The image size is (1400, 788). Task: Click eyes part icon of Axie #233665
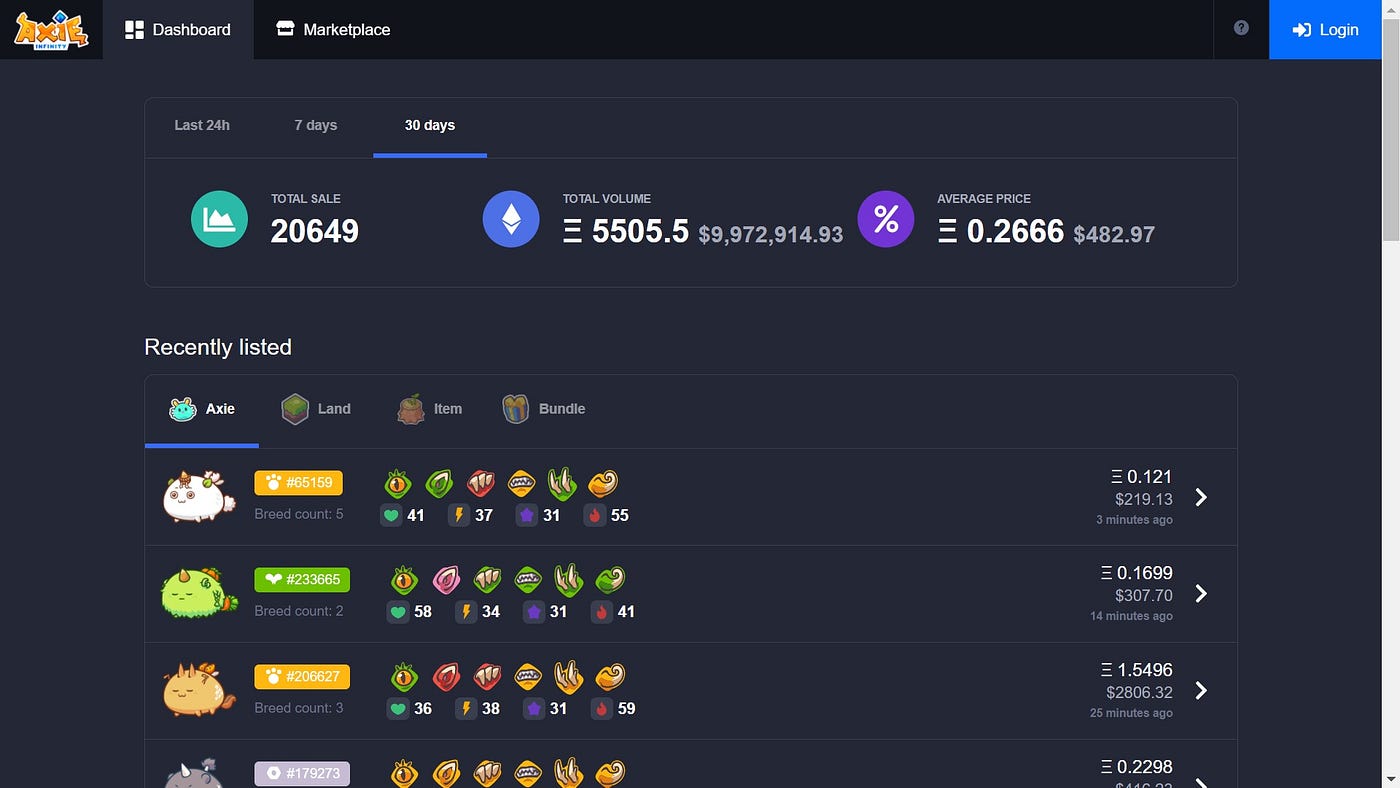(x=404, y=581)
